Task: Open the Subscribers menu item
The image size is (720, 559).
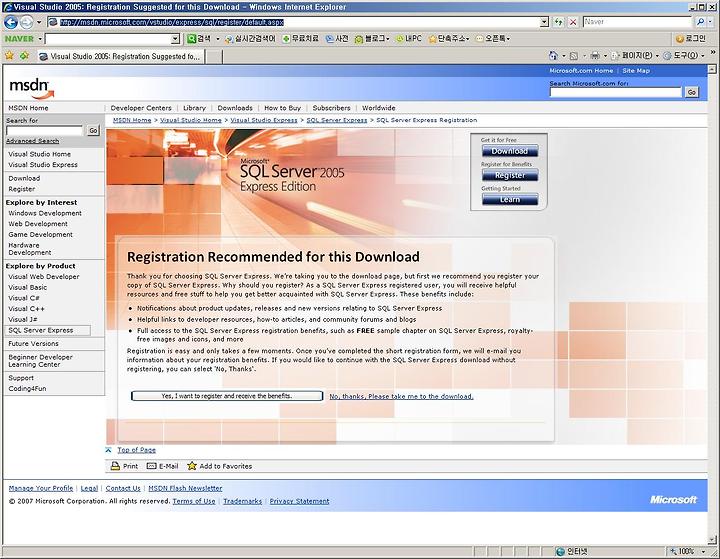Action: click(x=331, y=108)
